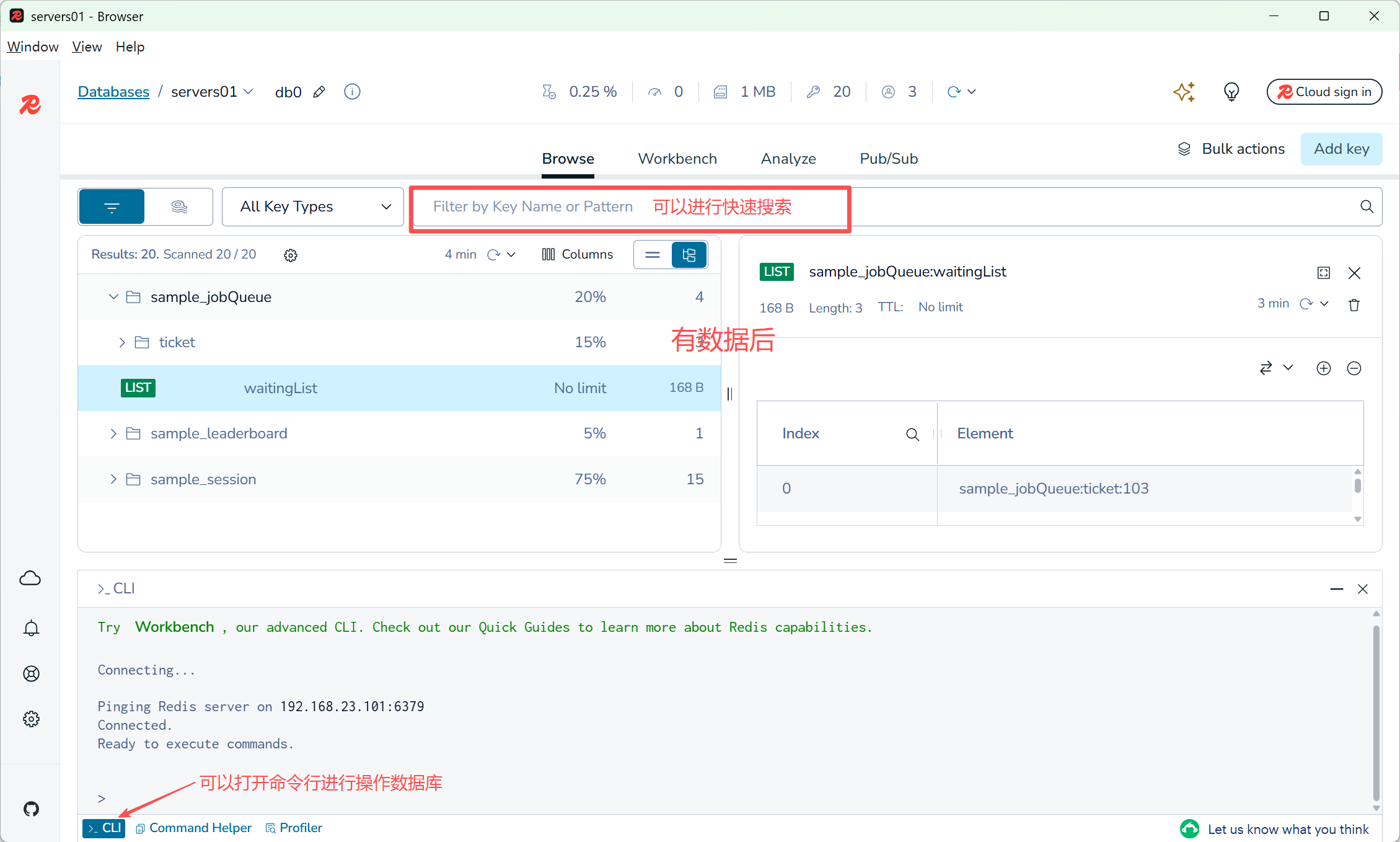This screenshot has width=1400, height=842.
Task: Click the pencil icon to edit database alias
Action: (x=319, y=92)
